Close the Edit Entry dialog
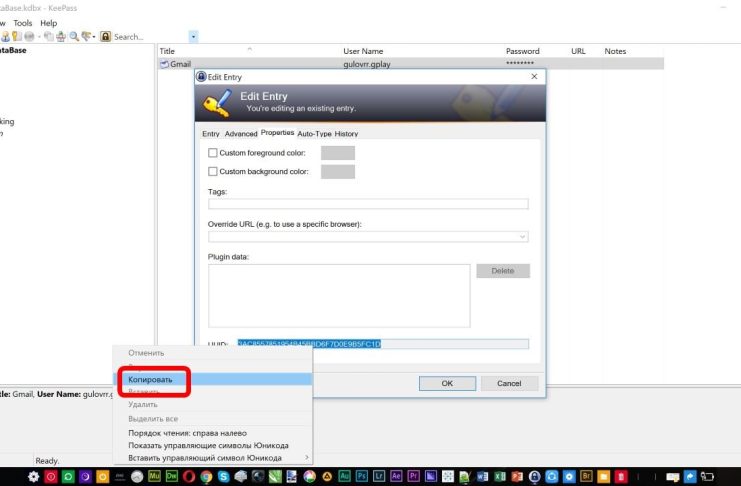Screen dimensions: 741x486 [x=534, y=76]
